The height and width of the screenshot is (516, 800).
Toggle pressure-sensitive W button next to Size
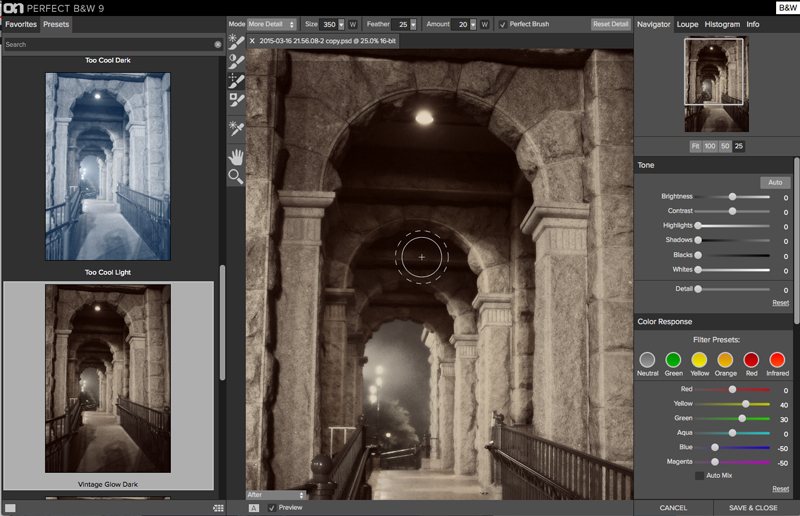pos(353,23)
